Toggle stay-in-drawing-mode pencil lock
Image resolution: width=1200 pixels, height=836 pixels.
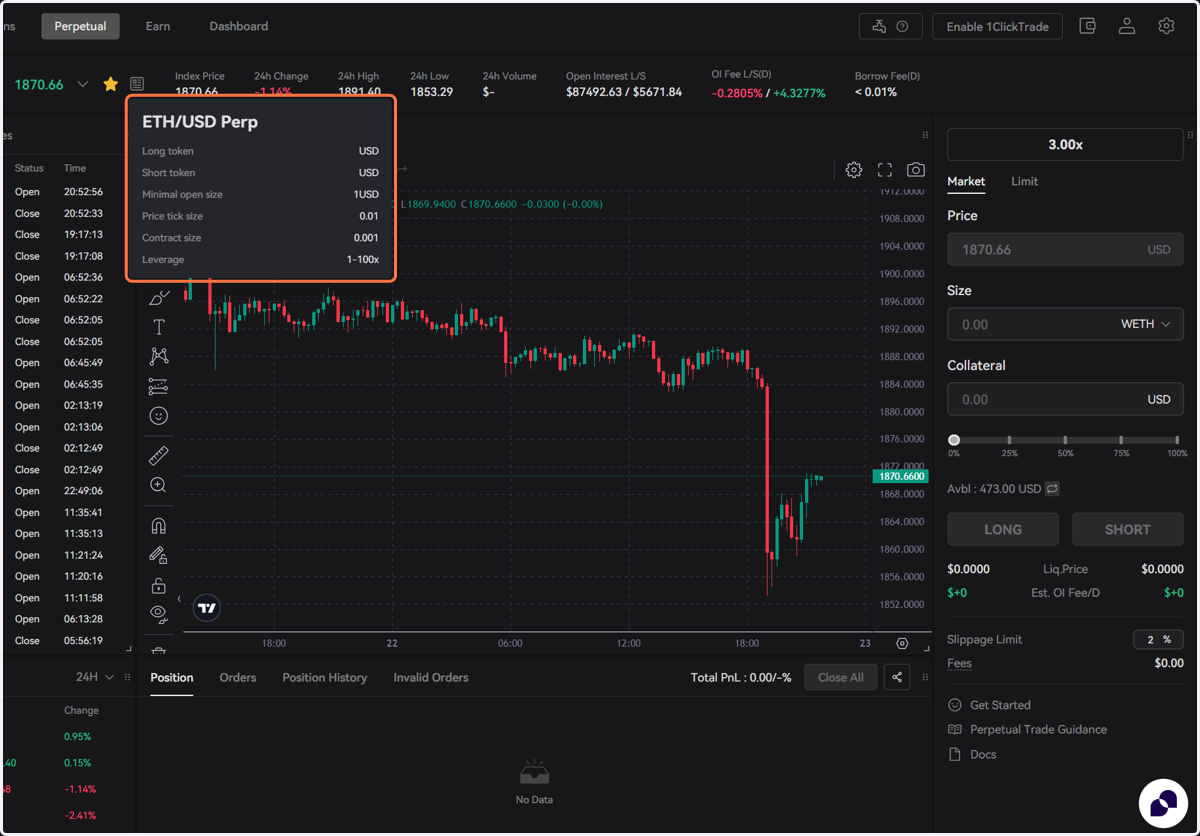[x=159, y=555]
